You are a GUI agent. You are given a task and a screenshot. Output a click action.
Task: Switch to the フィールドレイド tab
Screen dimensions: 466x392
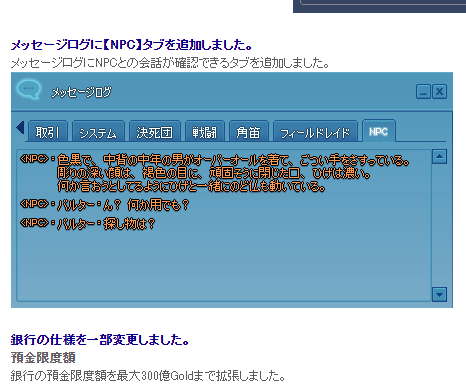click(315, 132)
